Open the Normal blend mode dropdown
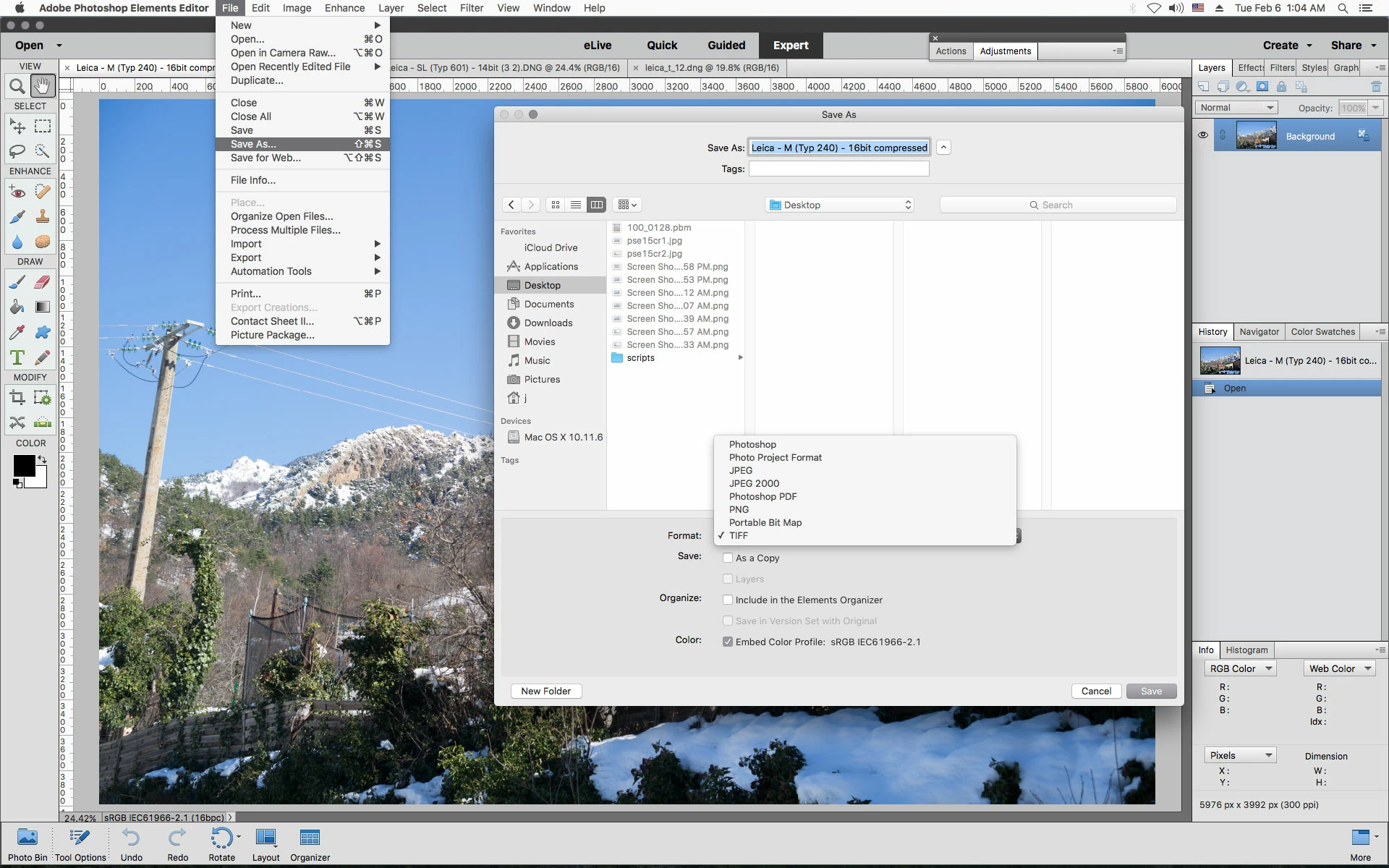1389x868 pixels. pos(1236,108)
